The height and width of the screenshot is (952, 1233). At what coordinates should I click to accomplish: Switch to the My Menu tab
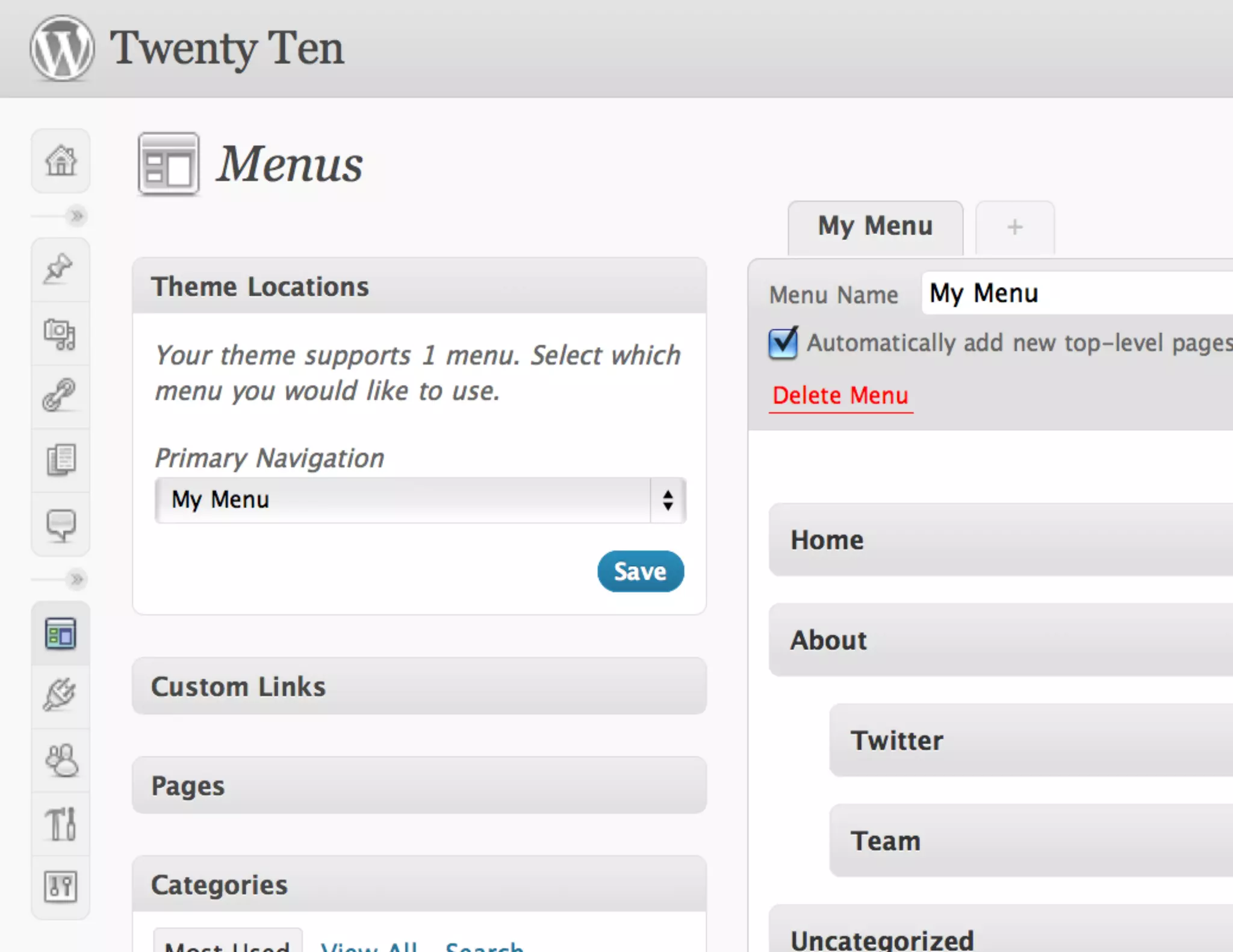tap(875, 227)
